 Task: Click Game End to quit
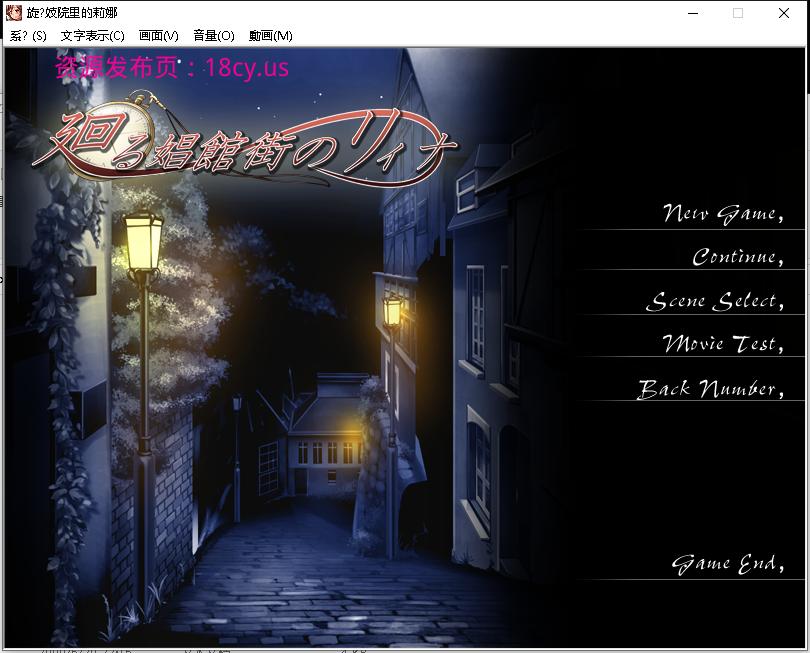coord(728,564)
